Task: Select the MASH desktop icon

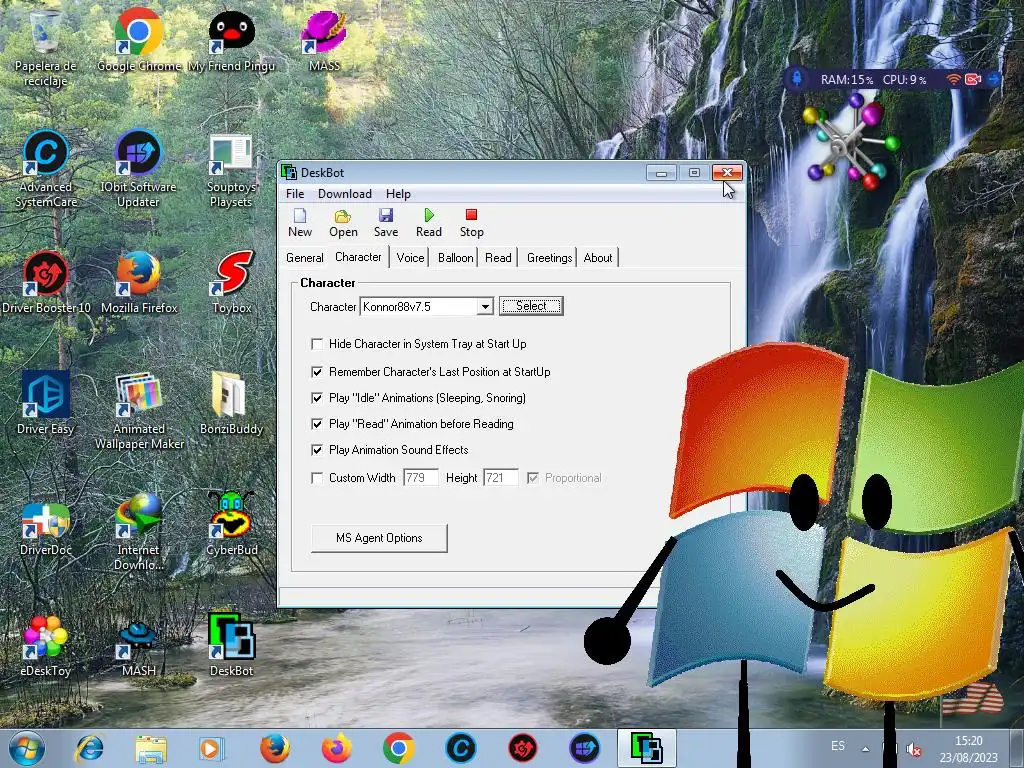Action: (138, 648)
